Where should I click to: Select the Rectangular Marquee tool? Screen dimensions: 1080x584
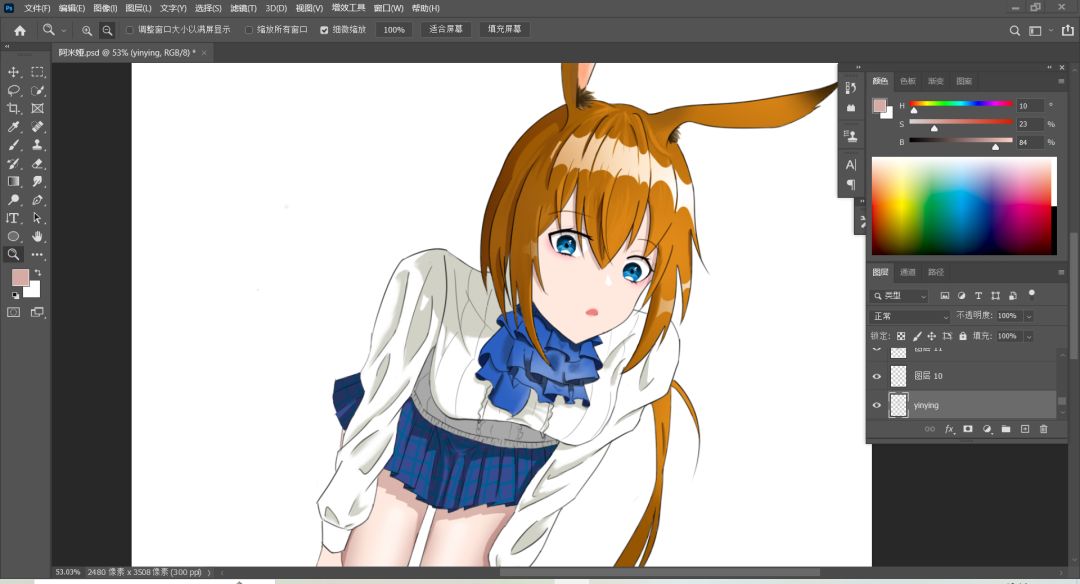(38, 72)
